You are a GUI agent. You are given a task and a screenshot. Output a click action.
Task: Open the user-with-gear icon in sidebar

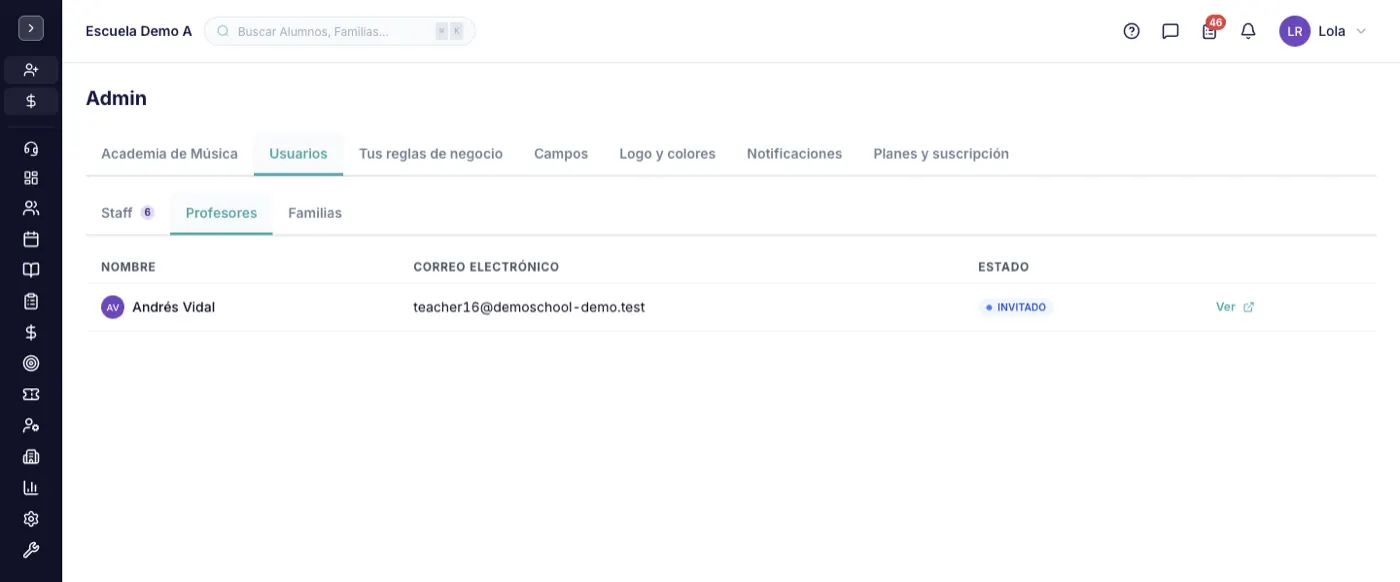[x=31, y=425]
